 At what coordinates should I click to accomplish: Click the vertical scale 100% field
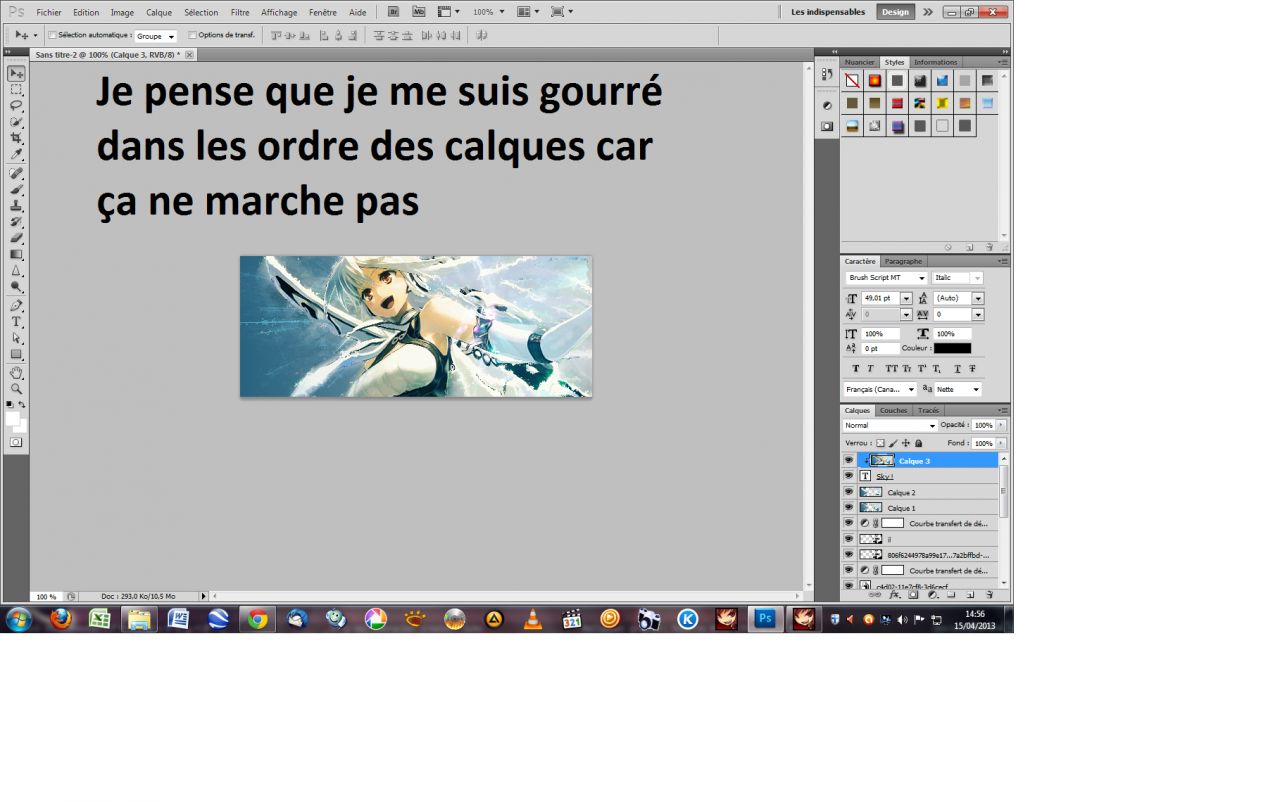[x=880, y=334]
